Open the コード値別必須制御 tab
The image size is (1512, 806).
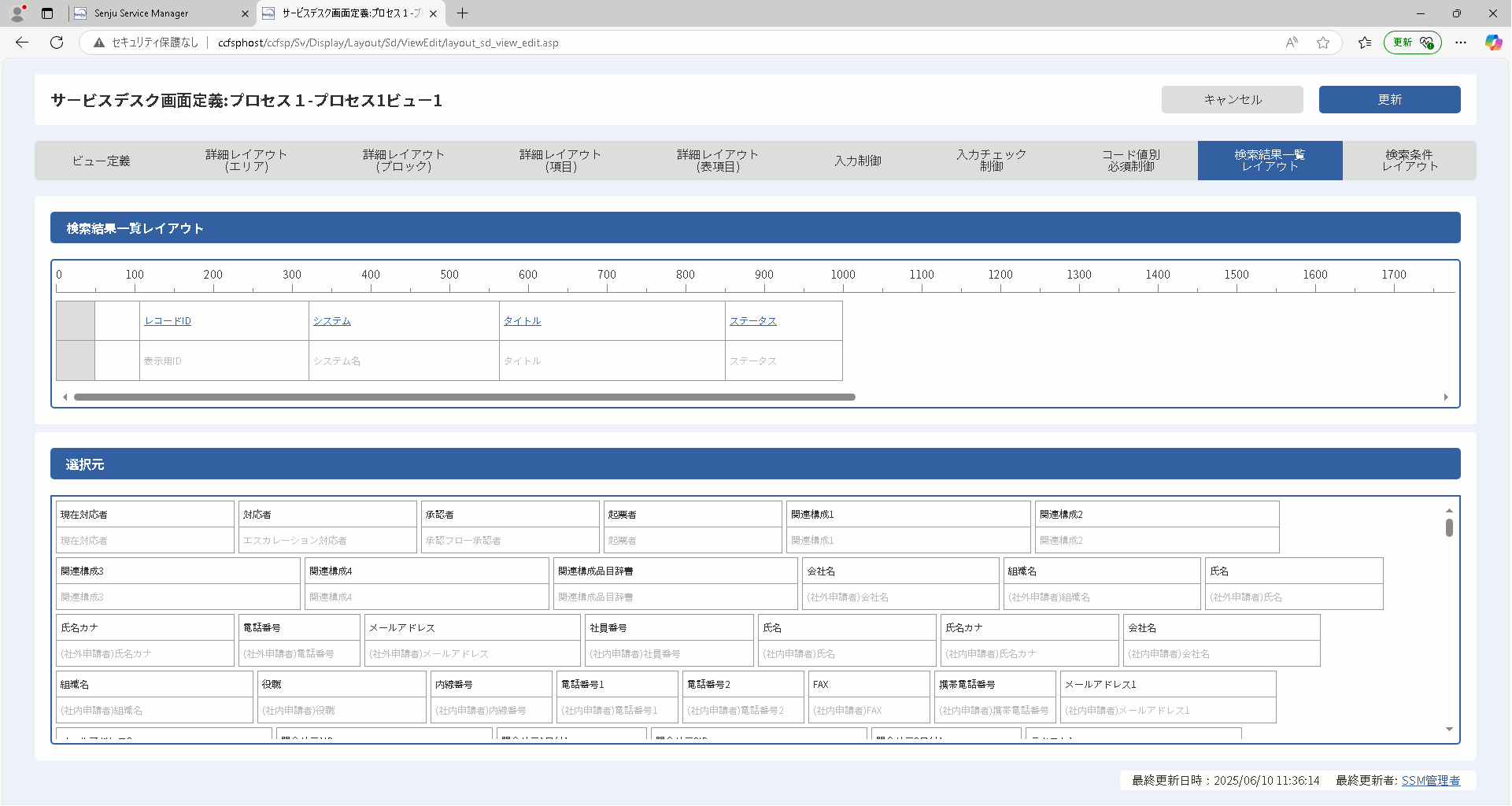click(1131, 161)
